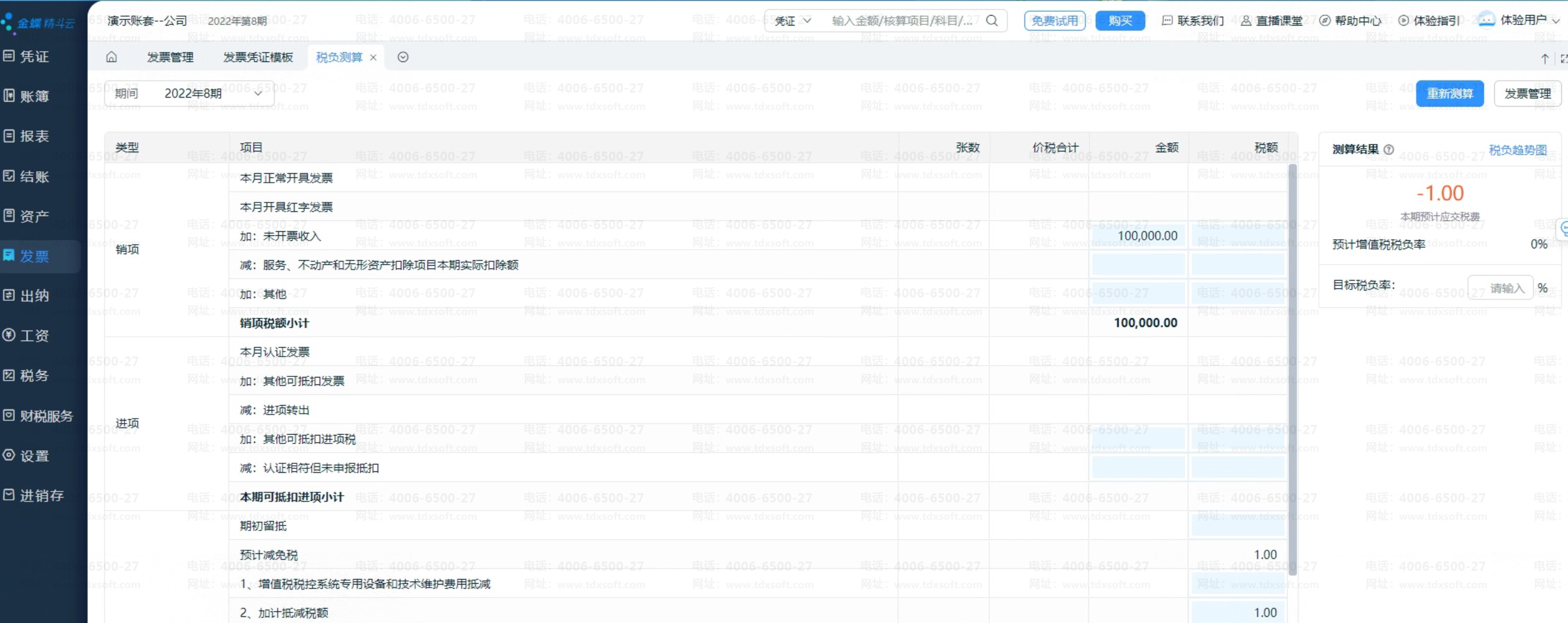Screen dimensions: 1568x623
Task: Click the 金额 cell for 其他可抵扣进项税
Action: tap(1138, 439)
